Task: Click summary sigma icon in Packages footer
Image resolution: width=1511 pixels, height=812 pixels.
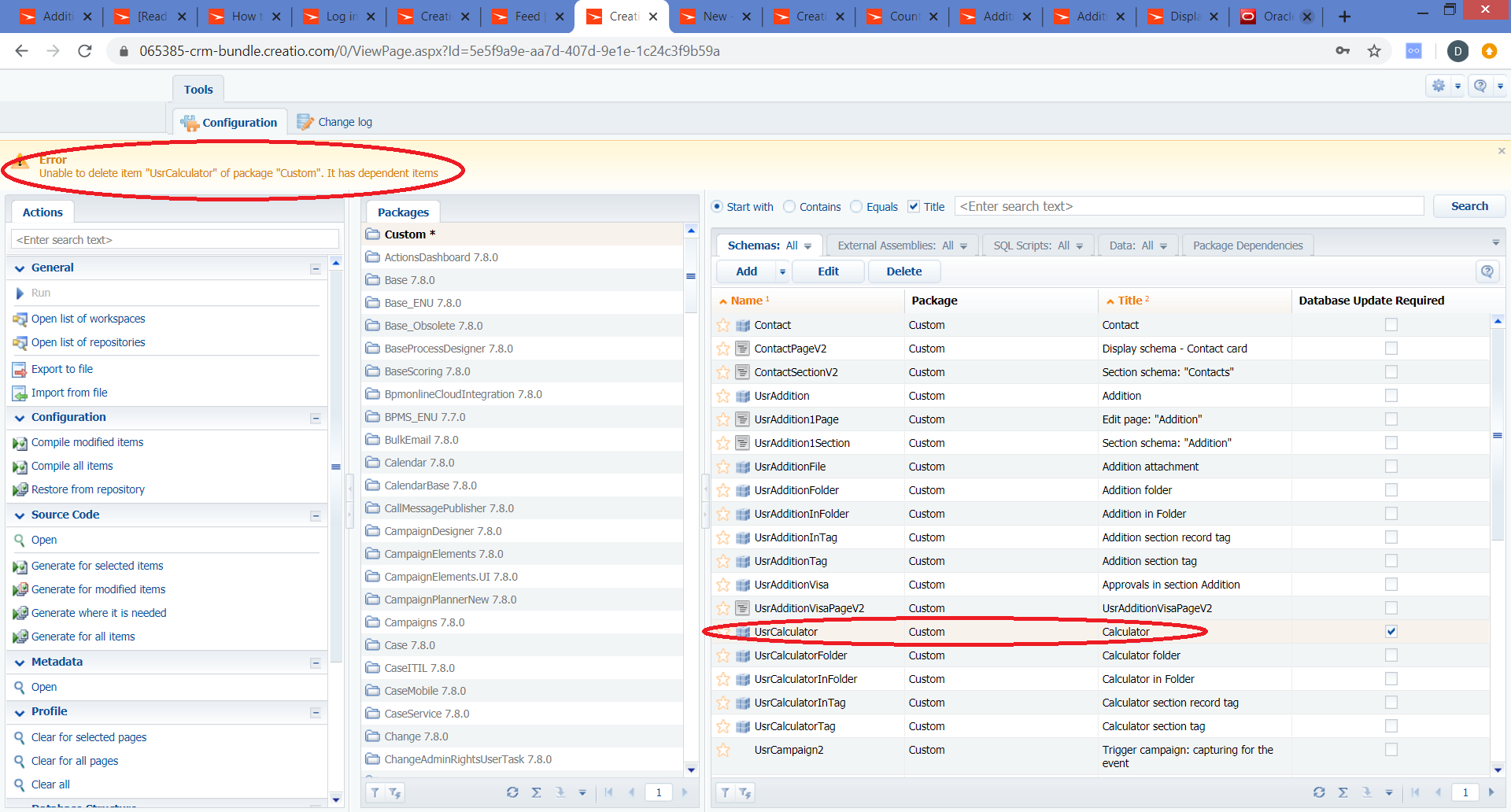Action: point(536,792)
